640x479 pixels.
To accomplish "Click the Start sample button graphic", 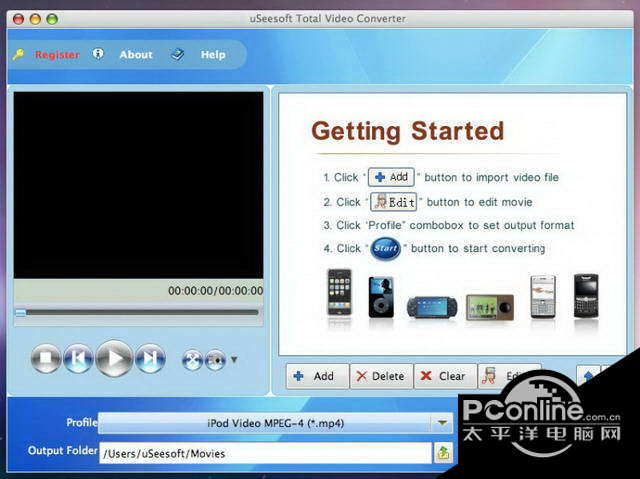I will pos(385,248).
